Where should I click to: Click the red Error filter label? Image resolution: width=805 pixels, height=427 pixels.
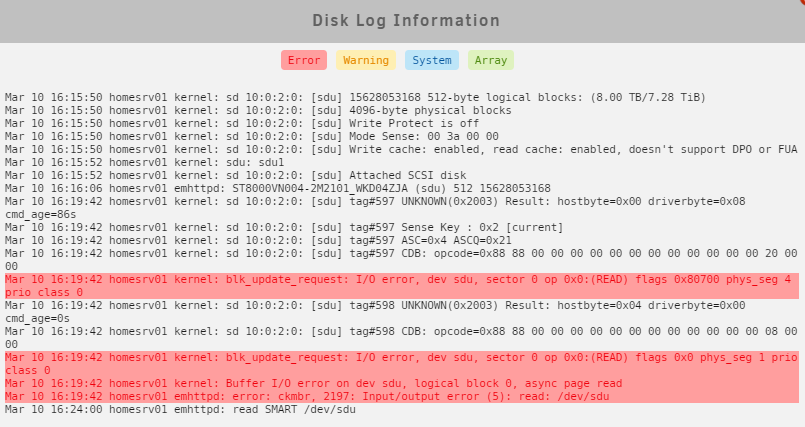point(303,60)
